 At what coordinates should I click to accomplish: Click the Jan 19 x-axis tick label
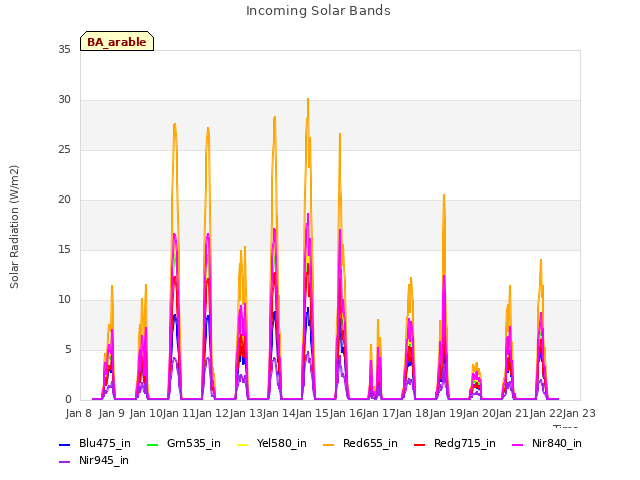[x=446, y=413]
